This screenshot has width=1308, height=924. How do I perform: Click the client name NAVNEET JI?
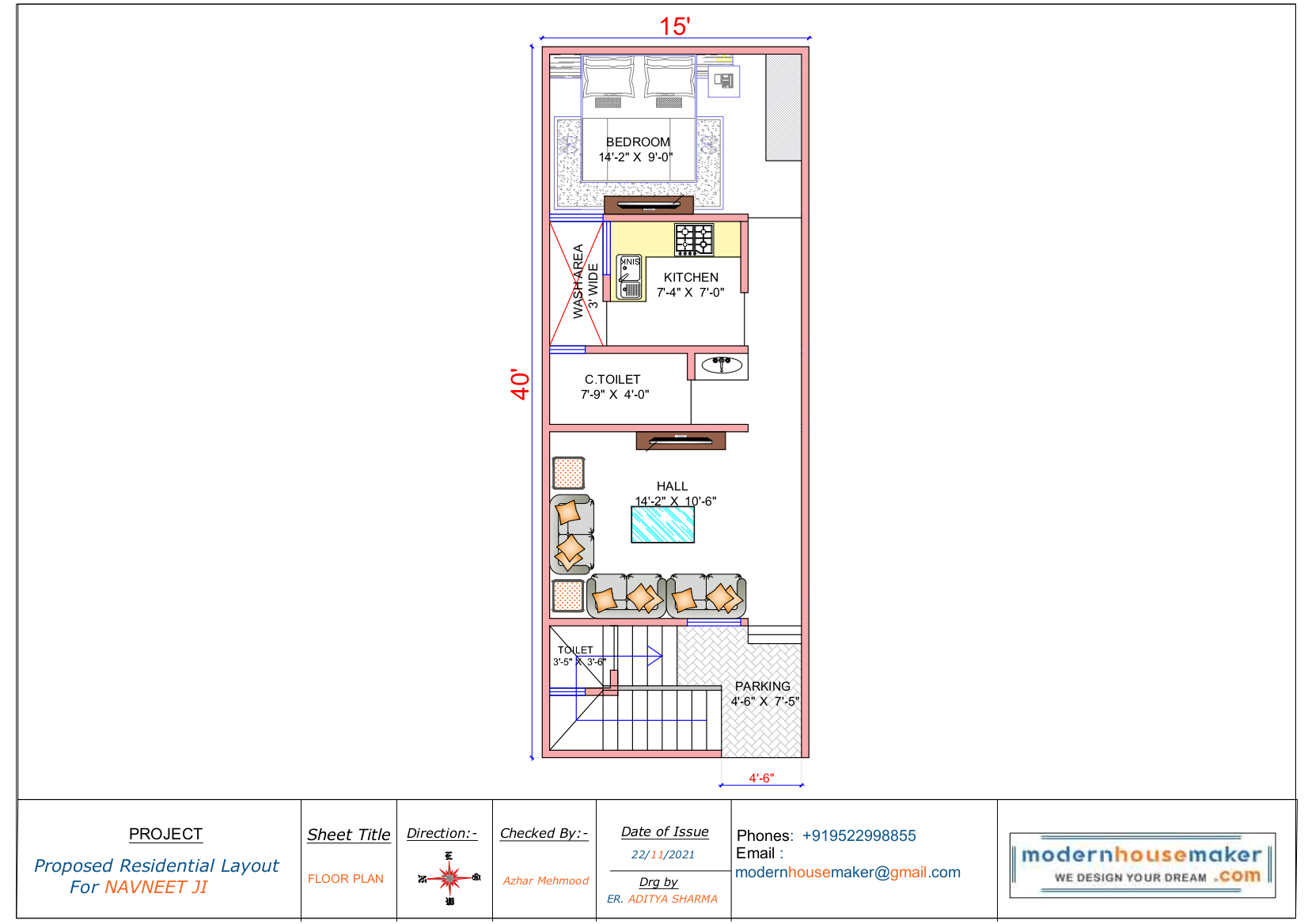click(x=156, y=887)
